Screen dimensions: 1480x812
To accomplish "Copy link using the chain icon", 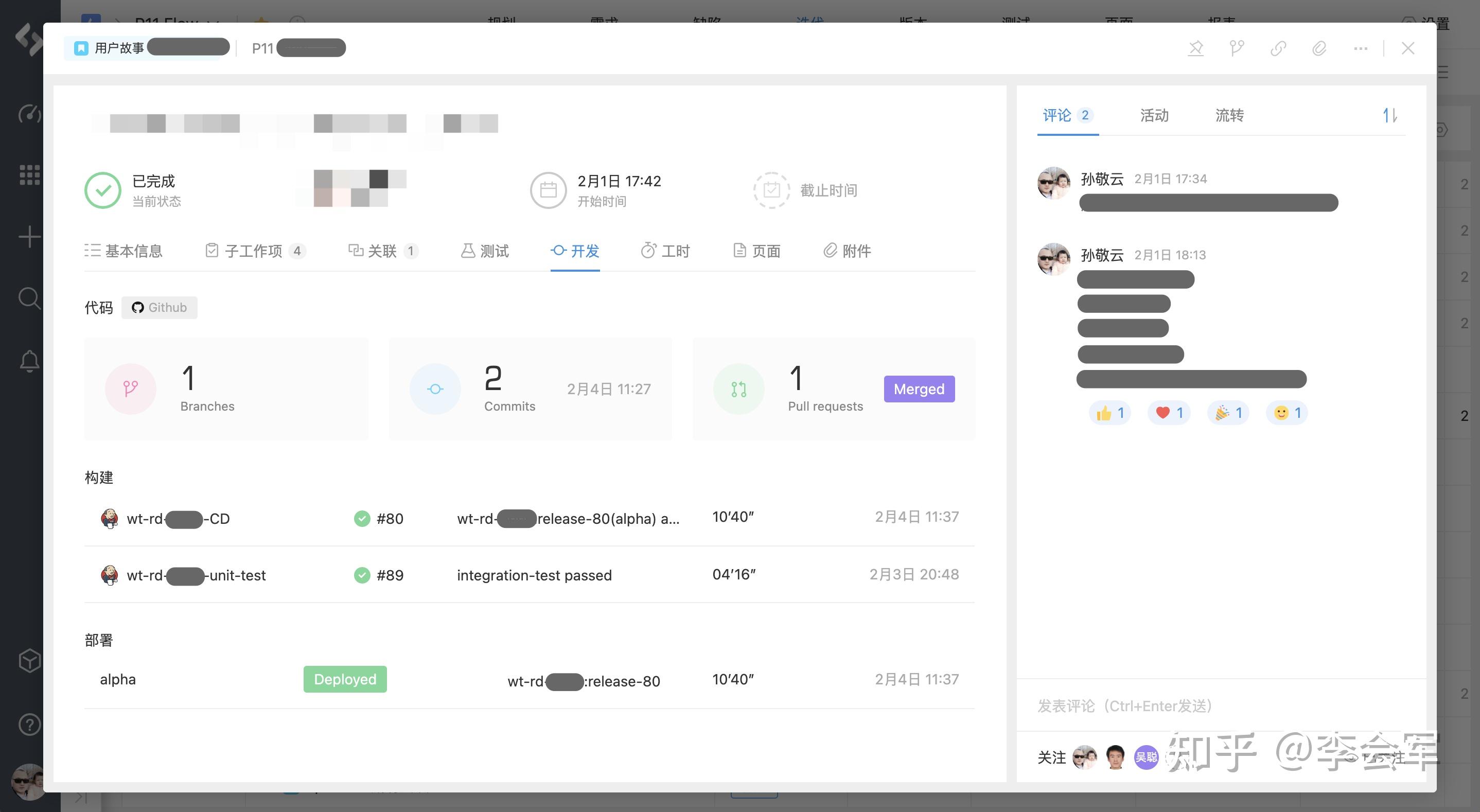I will [1278, 48].
